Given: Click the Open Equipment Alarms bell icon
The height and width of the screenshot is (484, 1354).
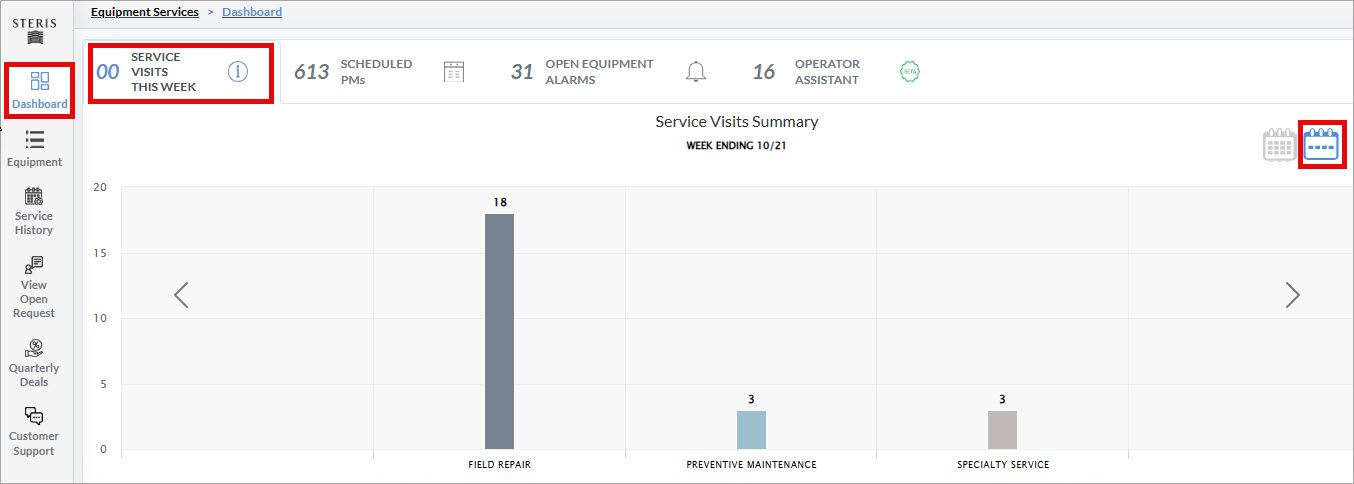Looking at the screenshot, I should [x=696, y=72].
